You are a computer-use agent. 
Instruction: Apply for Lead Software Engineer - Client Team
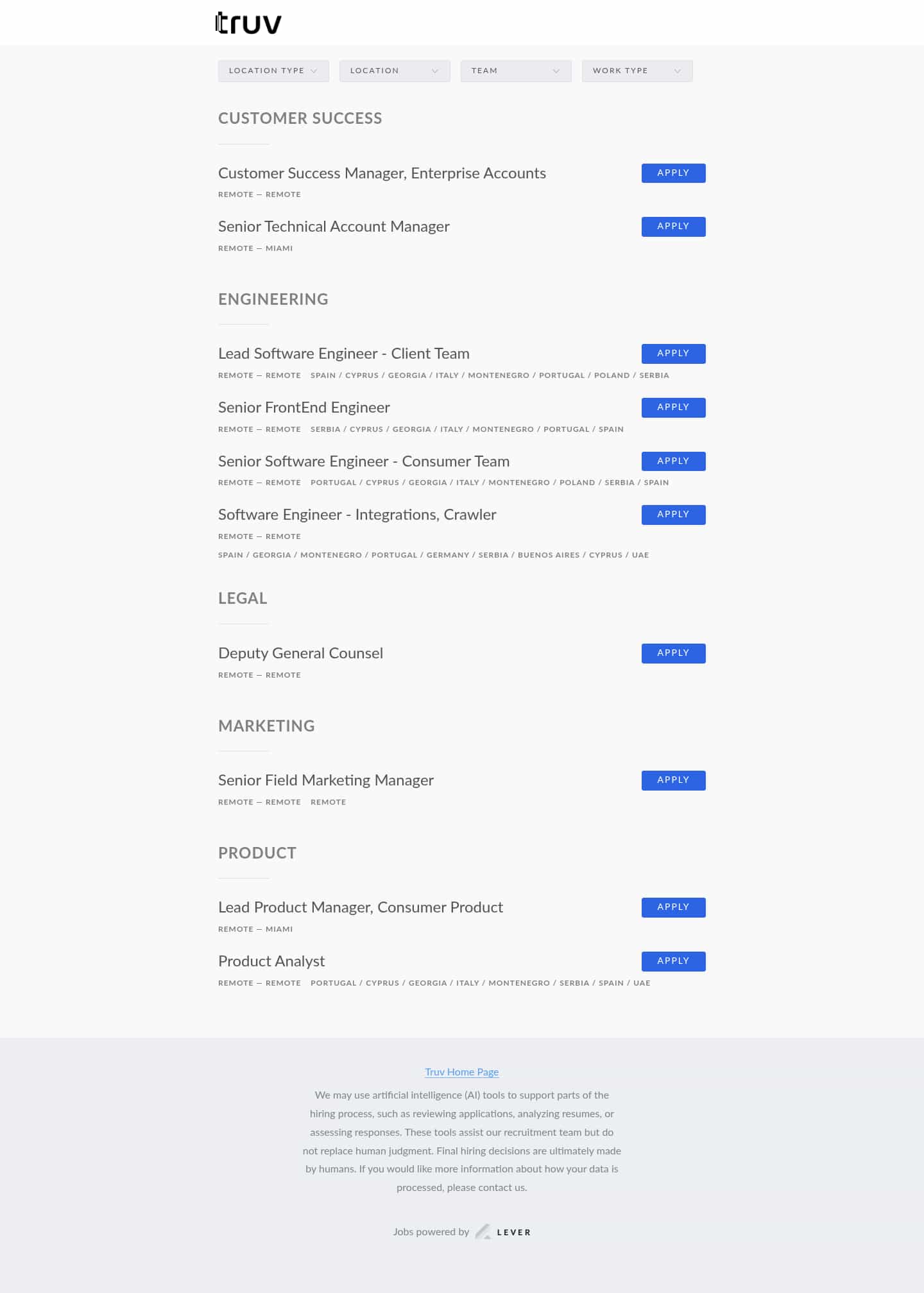673,354
